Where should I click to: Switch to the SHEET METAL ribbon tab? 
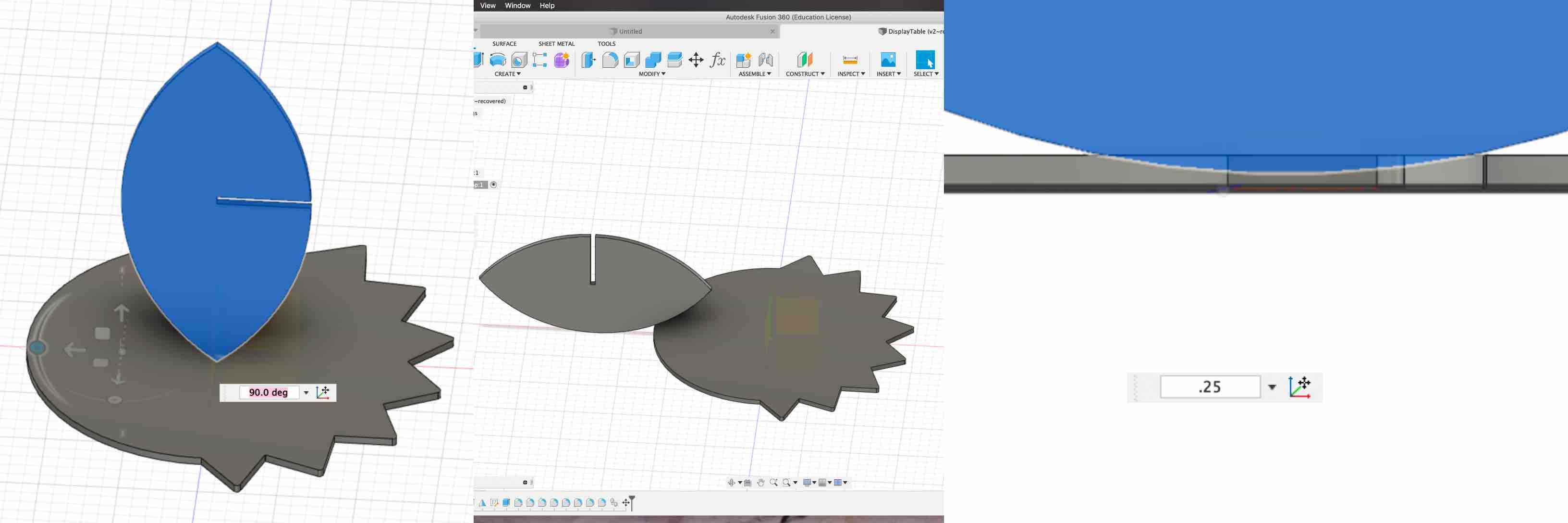pos(556,44)
